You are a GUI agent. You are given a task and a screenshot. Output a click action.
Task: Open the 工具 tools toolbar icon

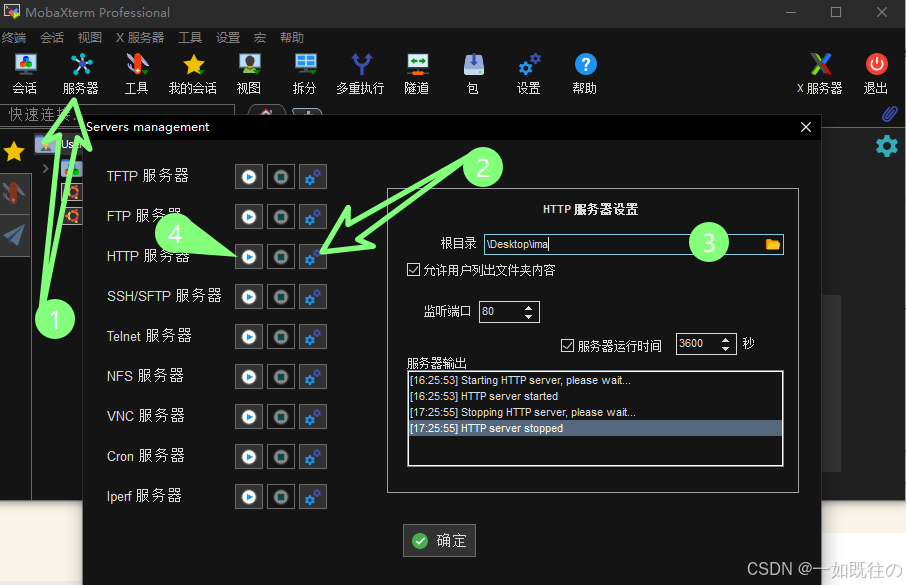[x=137, y=73]
